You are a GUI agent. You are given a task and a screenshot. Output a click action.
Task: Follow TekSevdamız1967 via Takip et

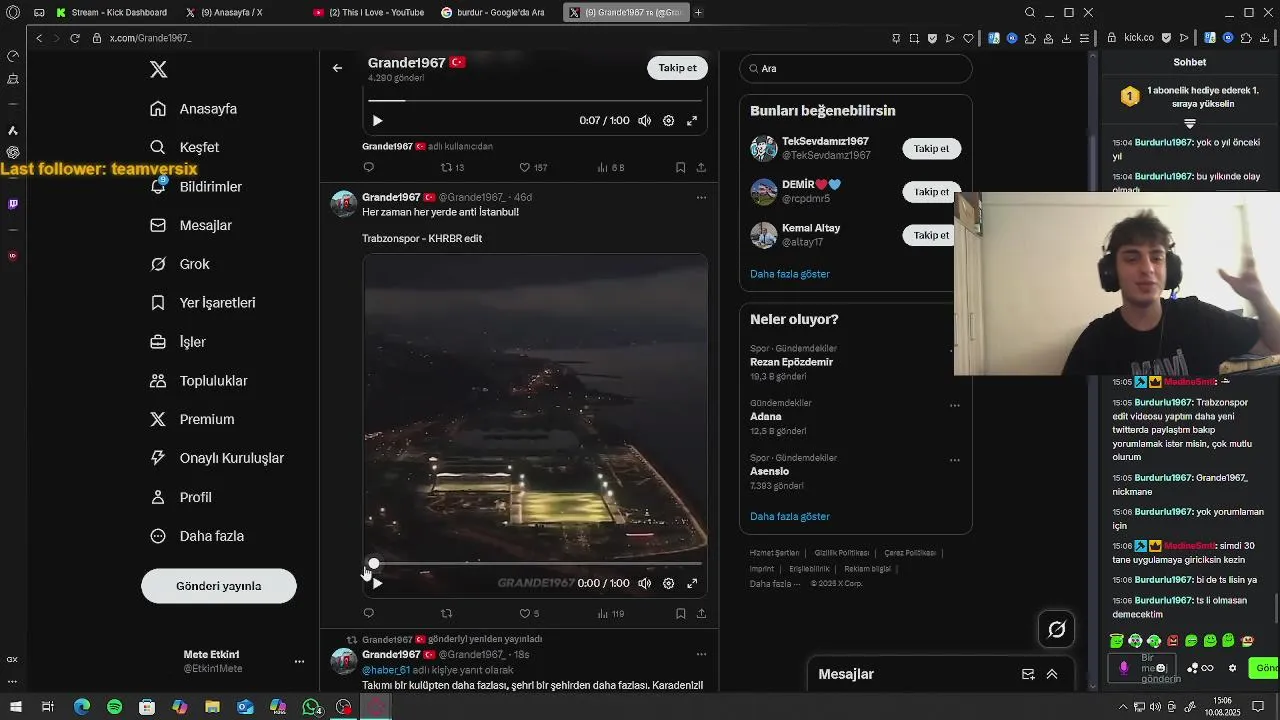click(x=931, y=148)
